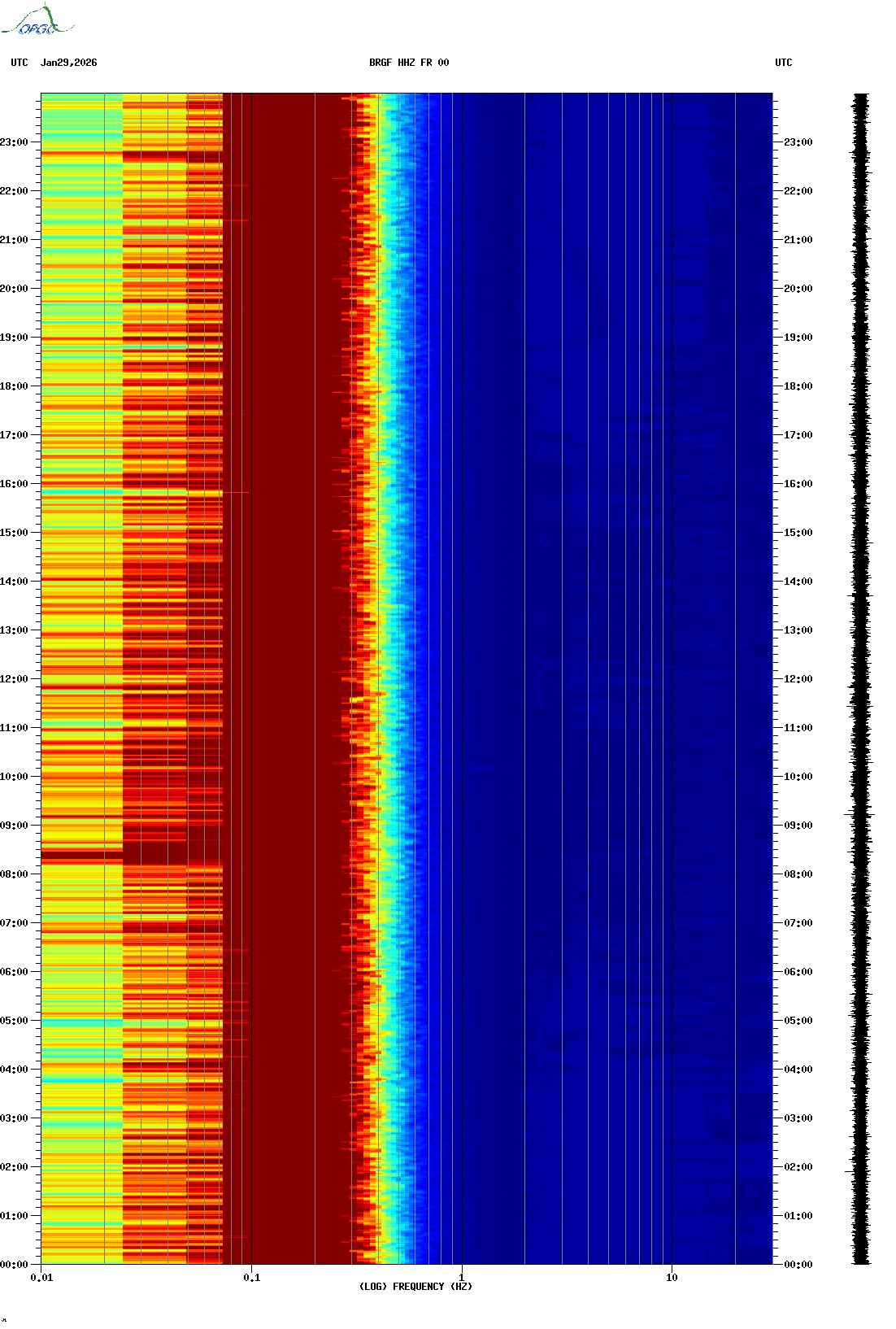This screenshot has height=1329, width=896.
Task: Click the 08:00 time label on left axis
Action: [x=14, y=874]
